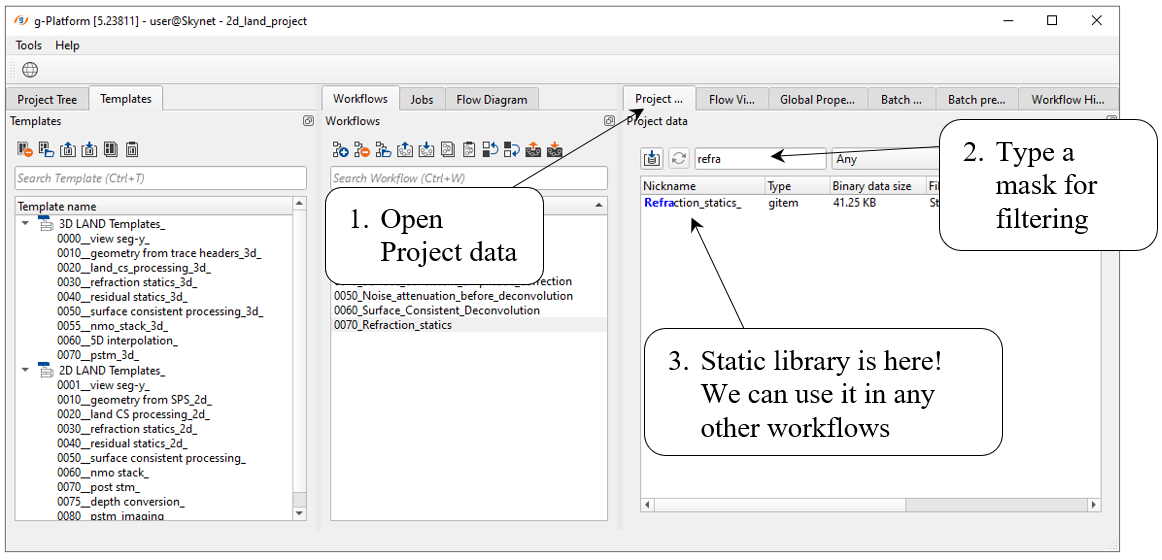Collapse the 2D LAND Templates tree node
The image size is (1162, 560).
point(24,371)
